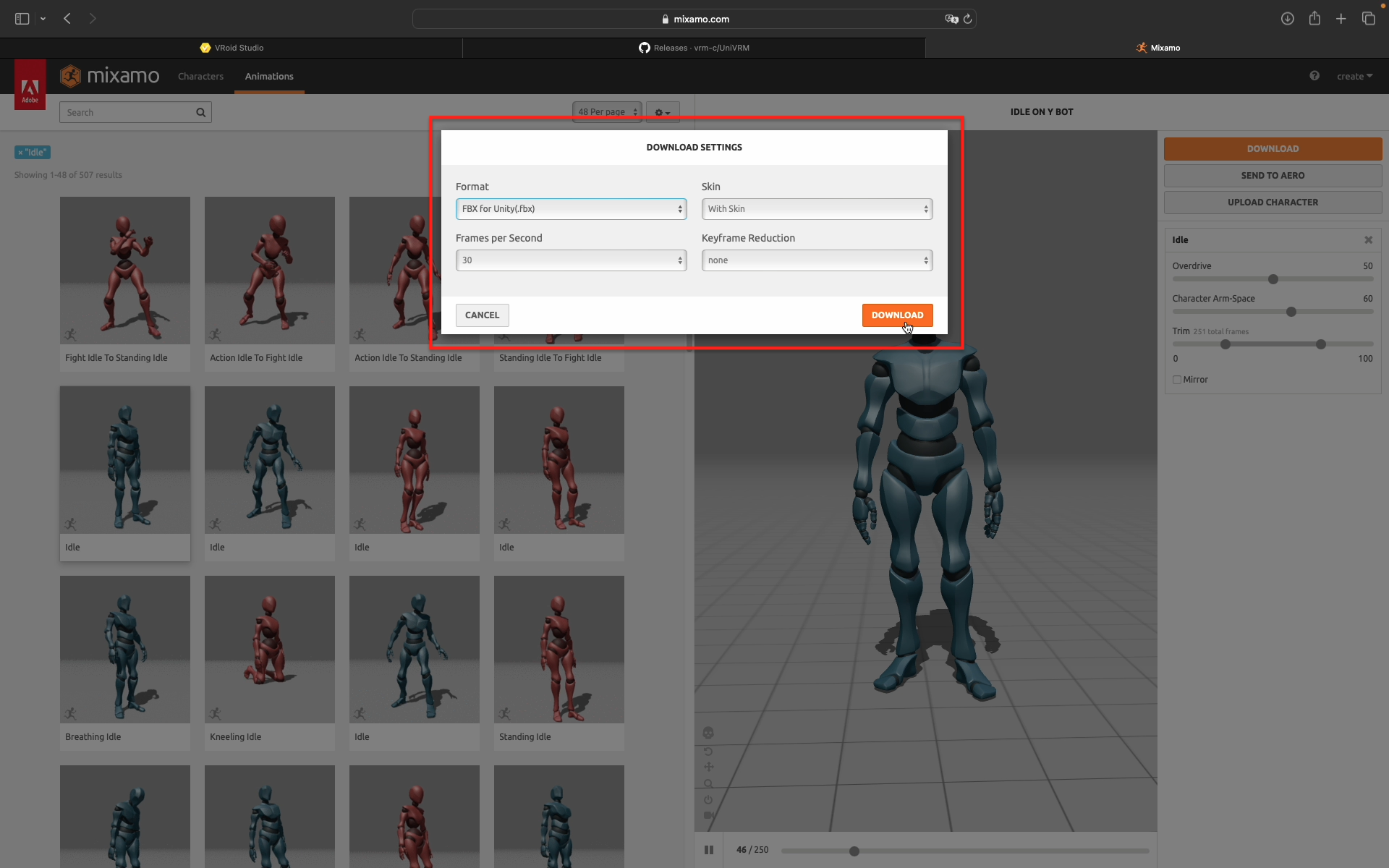Click the skeleton view icon in viewport

tap(708, 733)
